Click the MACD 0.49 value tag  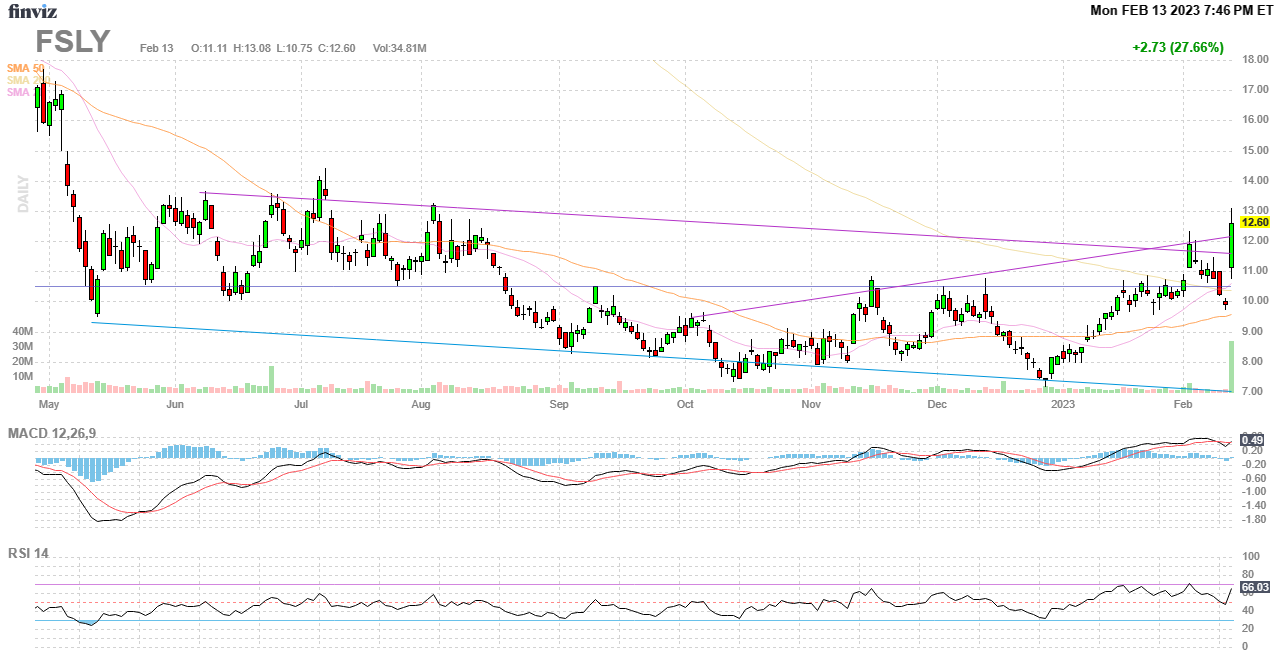[x=1251, y=440]
